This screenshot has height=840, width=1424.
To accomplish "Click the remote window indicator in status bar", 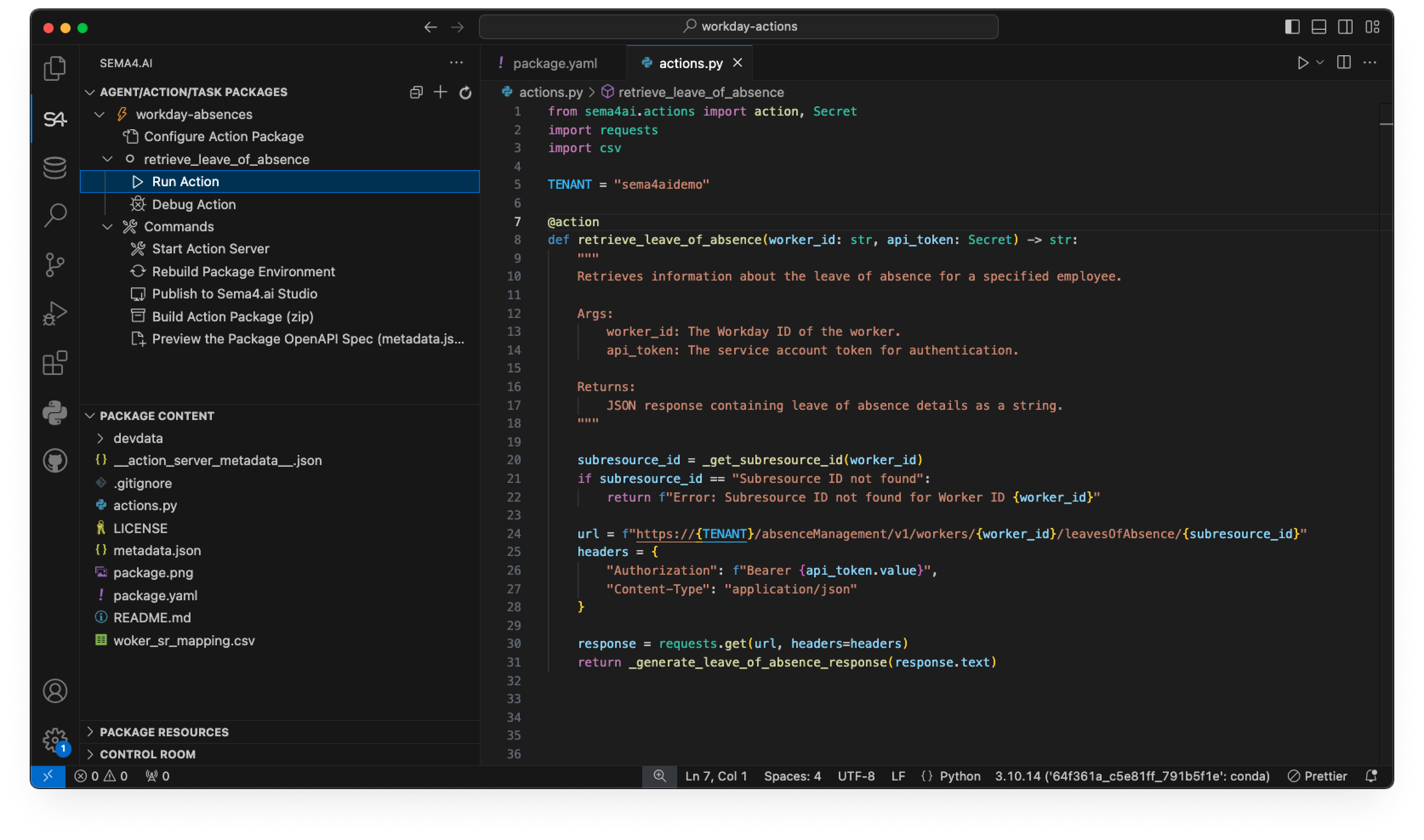I will pyautogui.click(x=48, y=776).
